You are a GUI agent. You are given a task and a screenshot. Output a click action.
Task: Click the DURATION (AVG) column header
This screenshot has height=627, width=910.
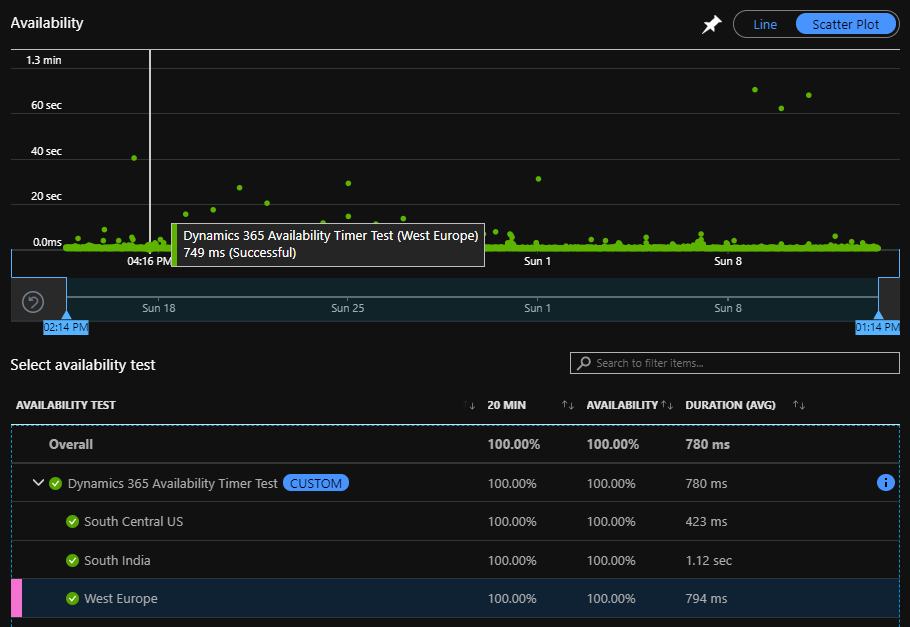(x=730, y=405)
